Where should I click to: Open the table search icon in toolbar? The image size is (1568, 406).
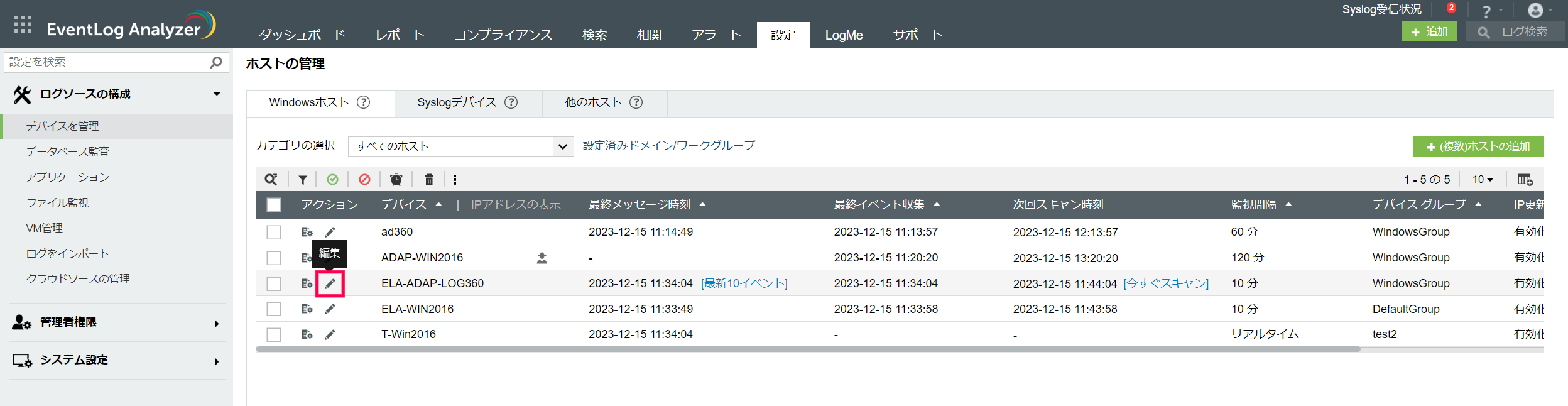[x=271, y=180]
